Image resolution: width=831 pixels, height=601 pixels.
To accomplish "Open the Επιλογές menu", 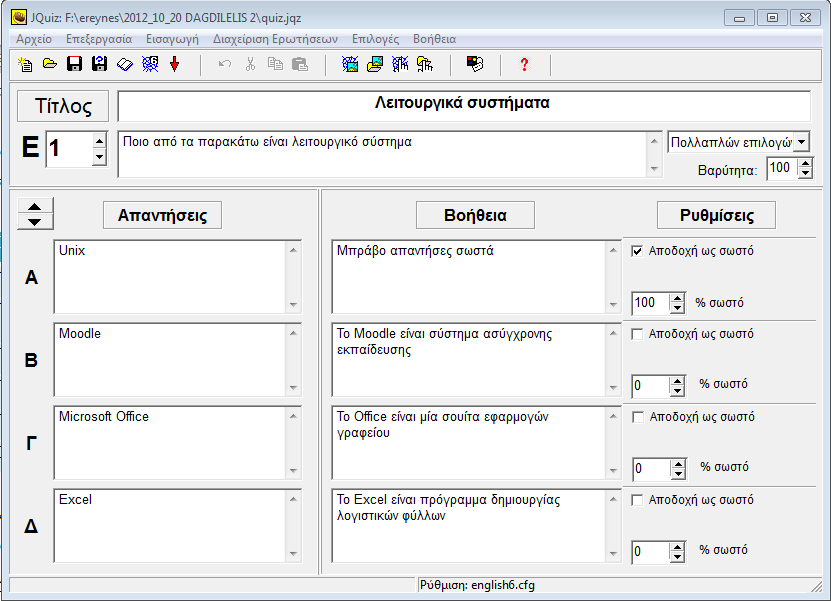I will point(375,39).
